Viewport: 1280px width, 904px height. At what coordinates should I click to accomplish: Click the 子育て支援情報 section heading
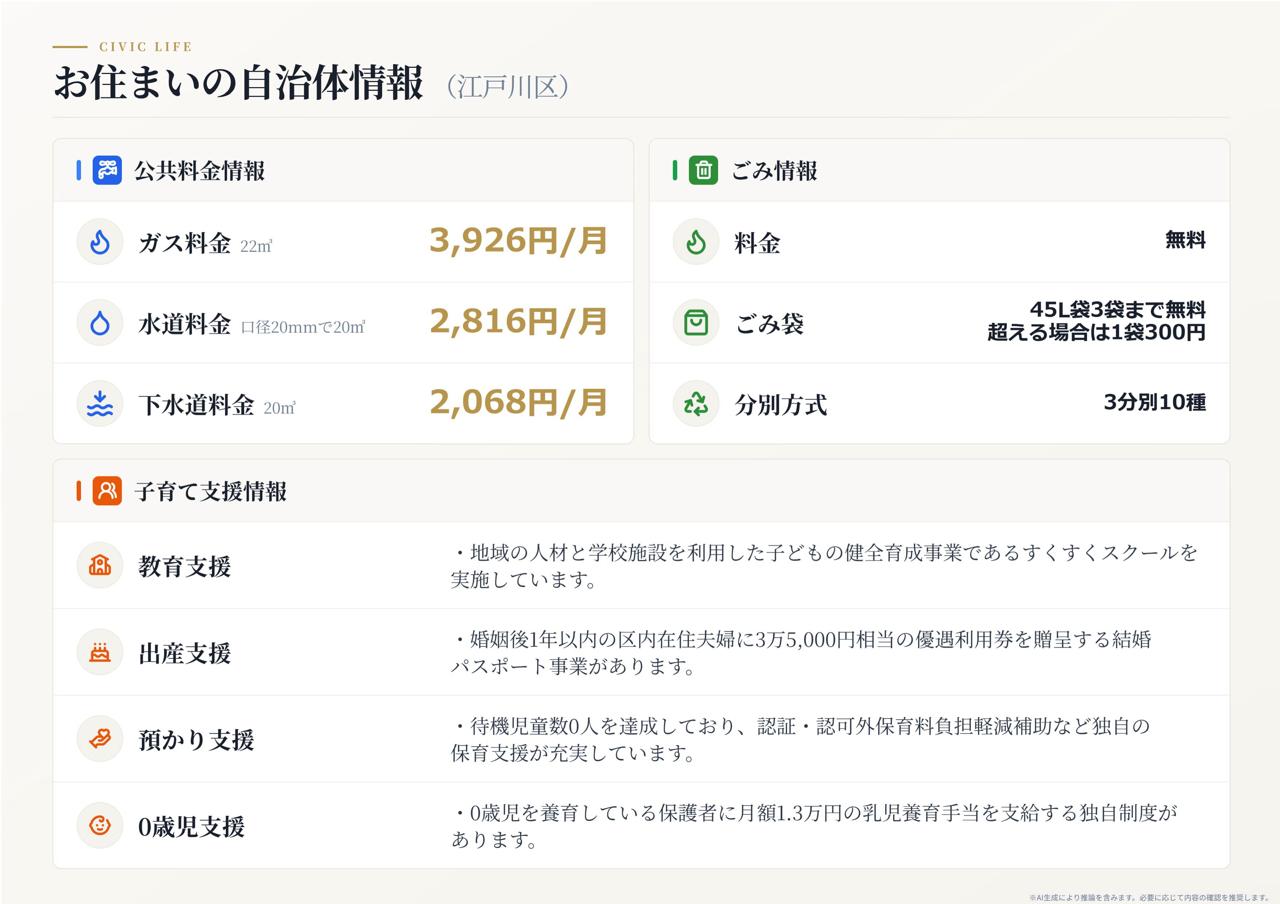(211, 492)
